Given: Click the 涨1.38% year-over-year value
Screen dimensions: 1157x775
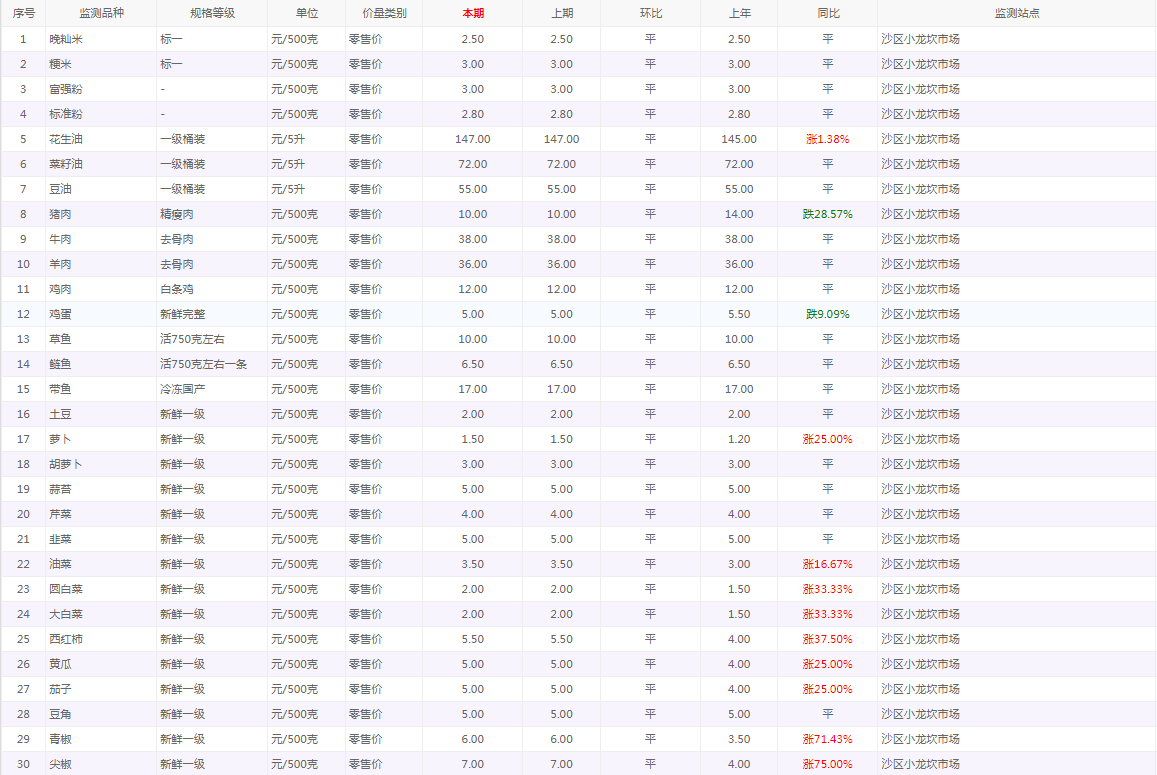Looking at the screenshot, I should coord(827,139).
